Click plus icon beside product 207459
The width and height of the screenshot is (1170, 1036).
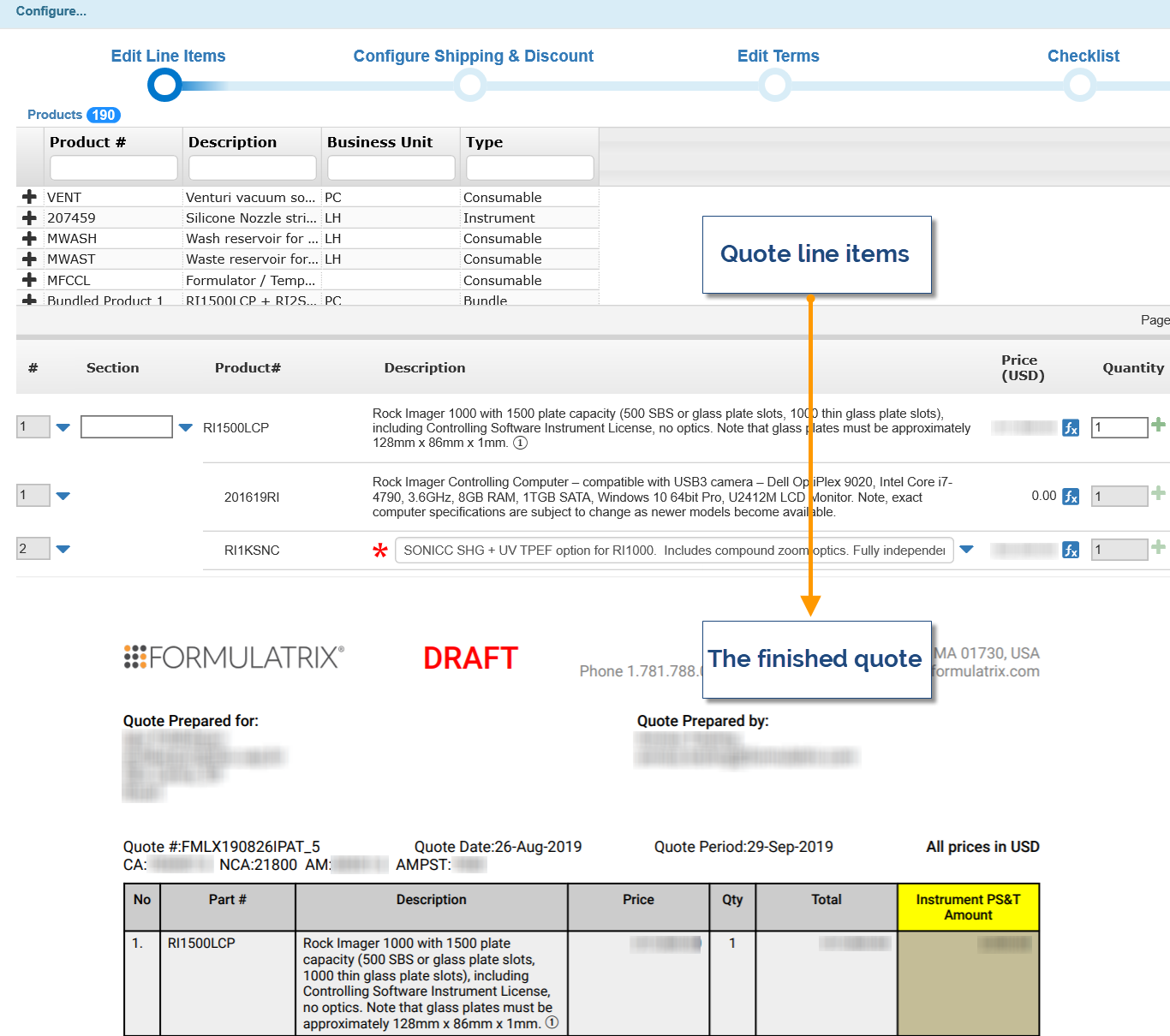(29, 217)
